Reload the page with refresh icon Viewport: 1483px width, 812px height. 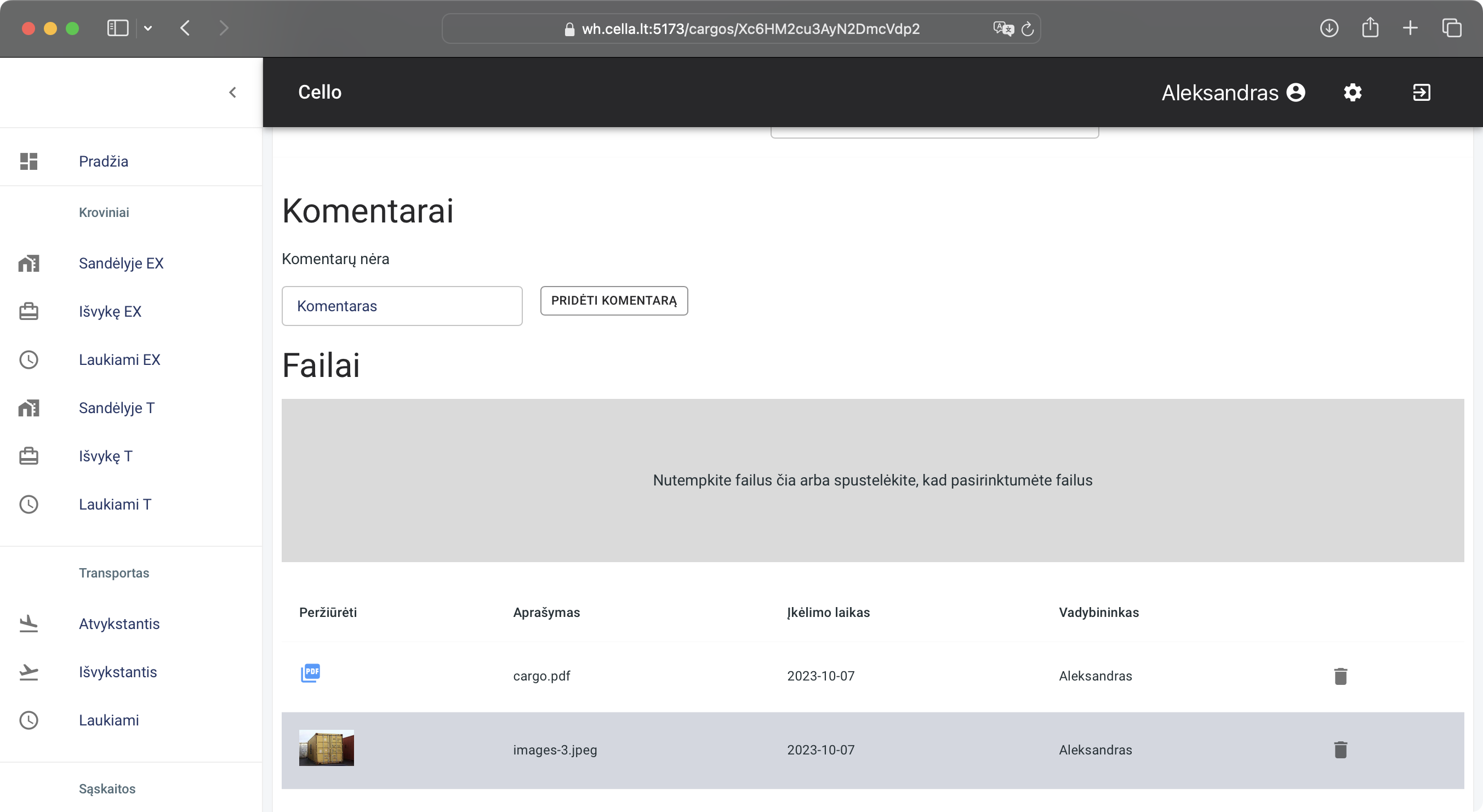[1028, 29]
